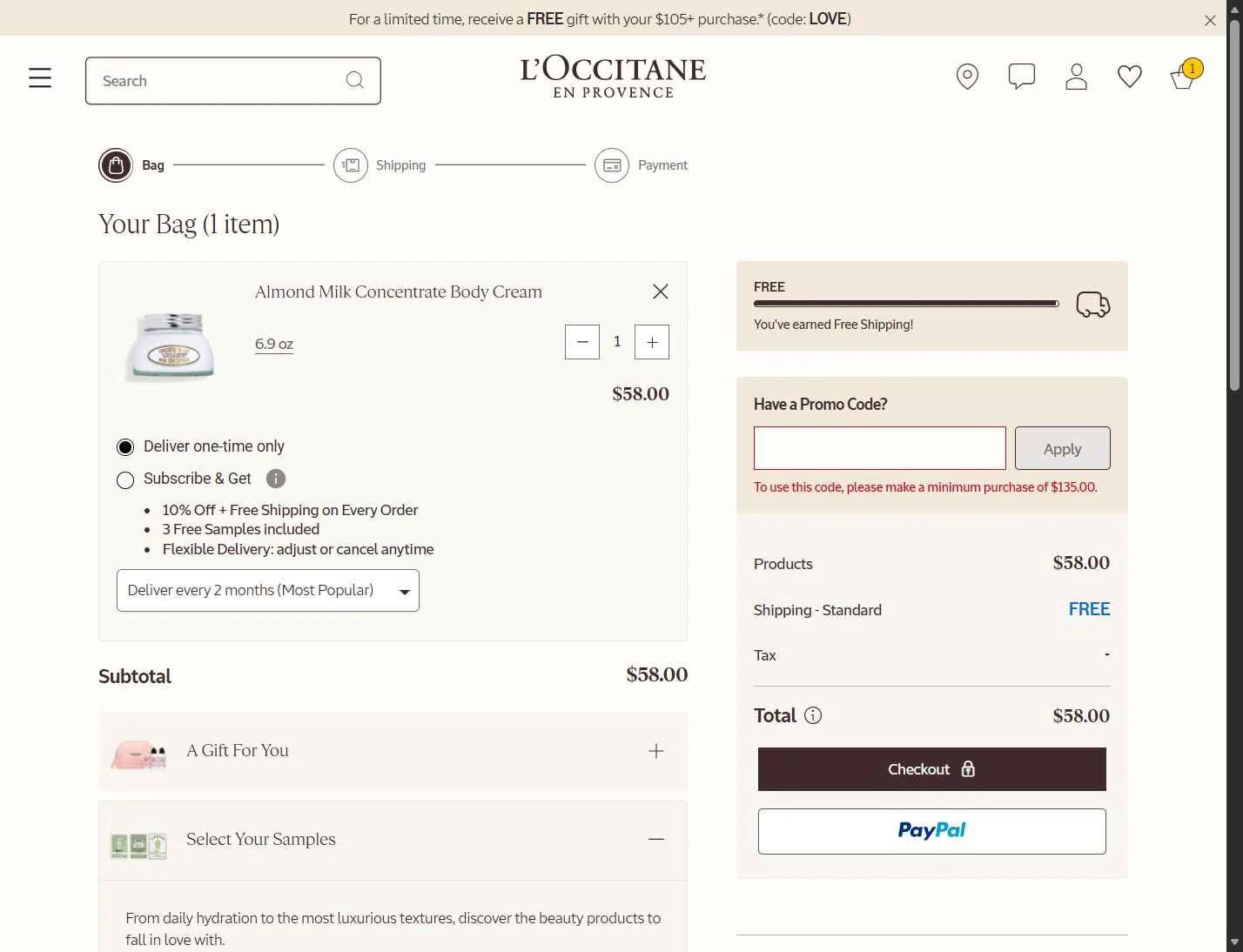1243x952 pixels.
Task: Remove Almond Milk Body Cream from bag
Action: pos(661,292)
